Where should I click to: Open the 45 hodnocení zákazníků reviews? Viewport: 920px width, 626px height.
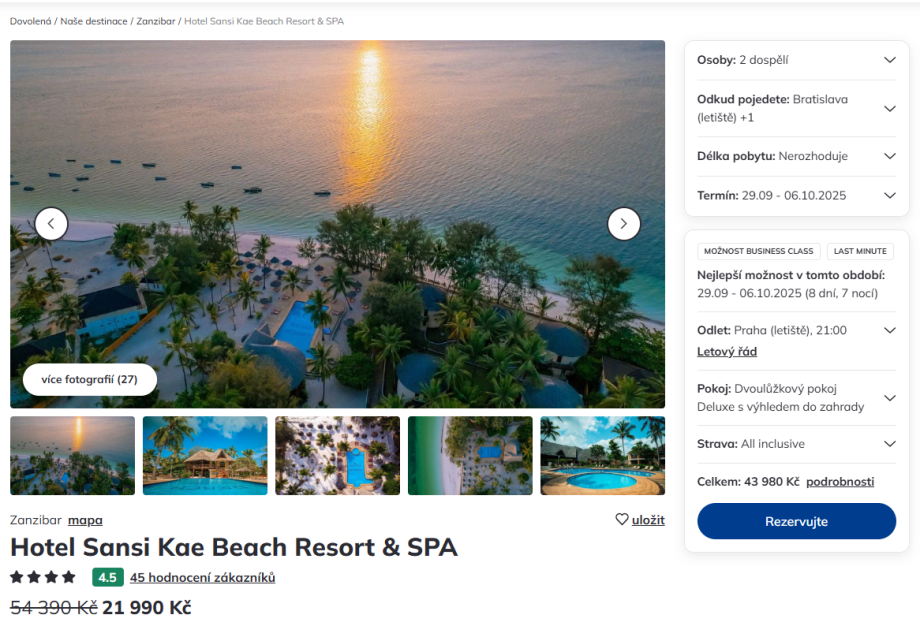[x=202, y=577]
